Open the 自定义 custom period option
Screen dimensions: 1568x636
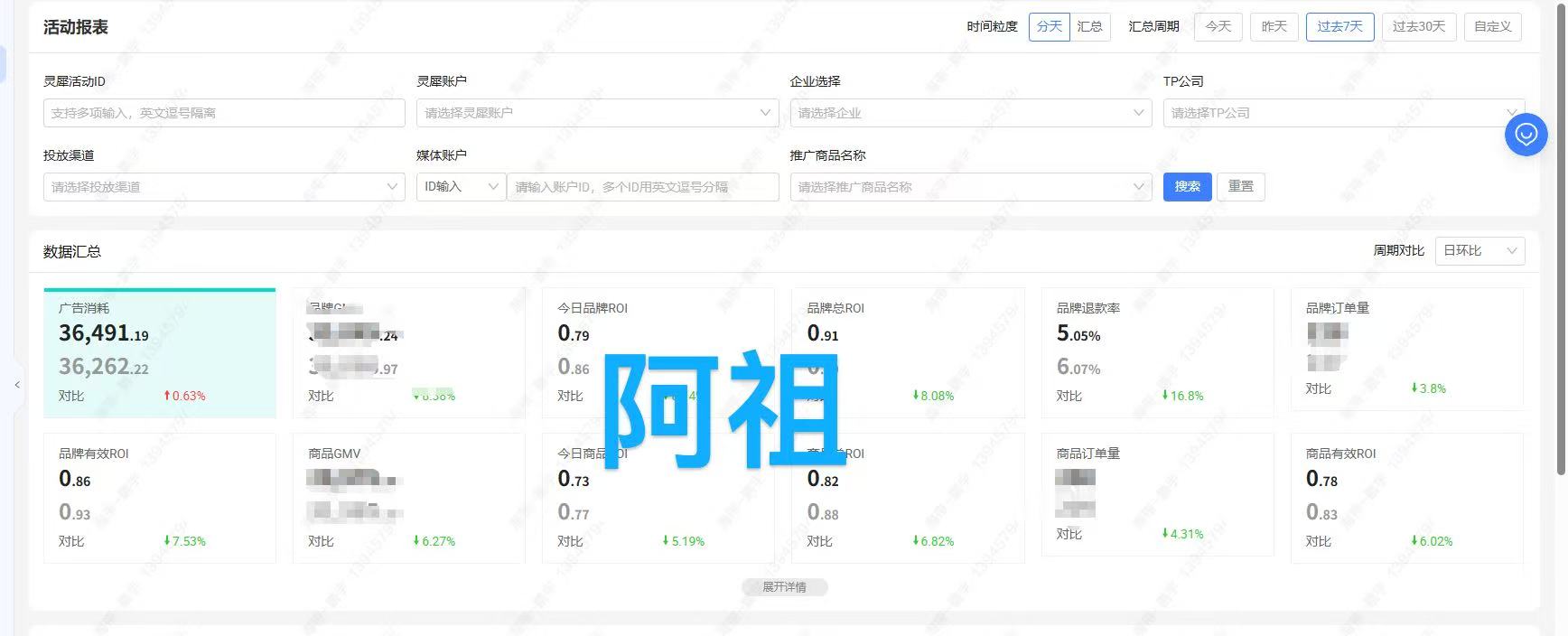tap(1492, 27)
